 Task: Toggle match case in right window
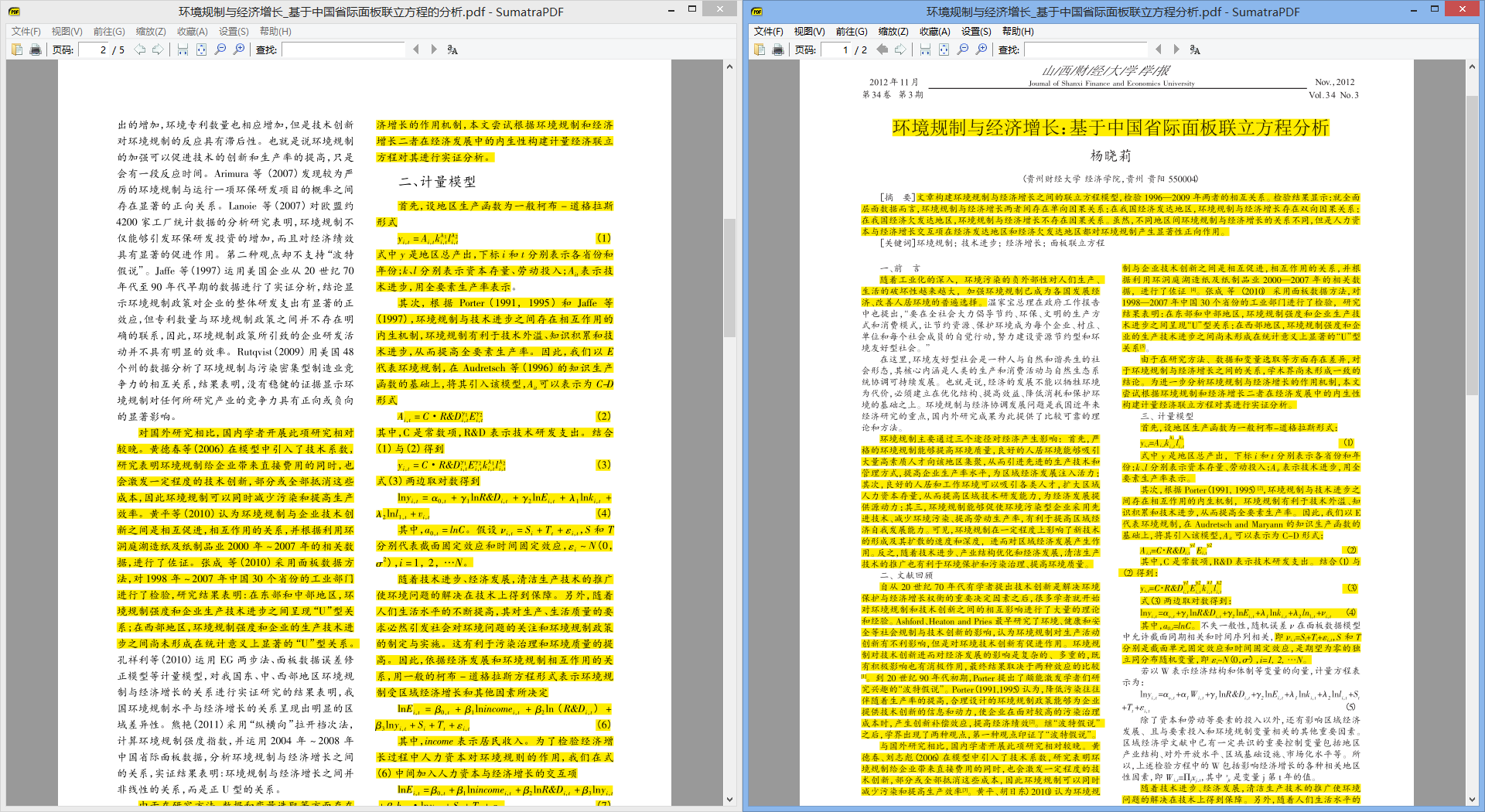tap(1195, 49)
